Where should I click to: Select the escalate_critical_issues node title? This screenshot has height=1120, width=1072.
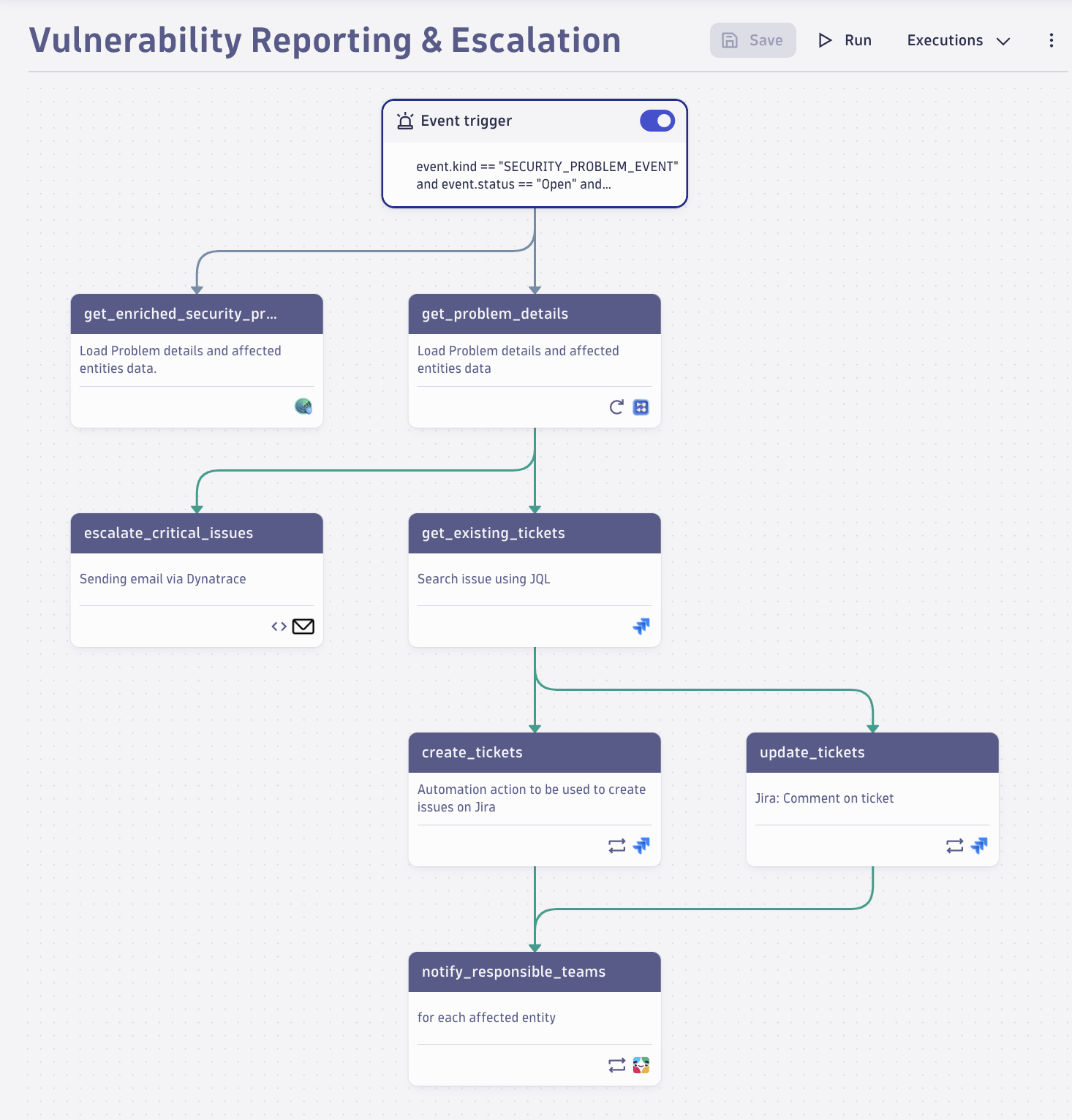tap(167, 533)
